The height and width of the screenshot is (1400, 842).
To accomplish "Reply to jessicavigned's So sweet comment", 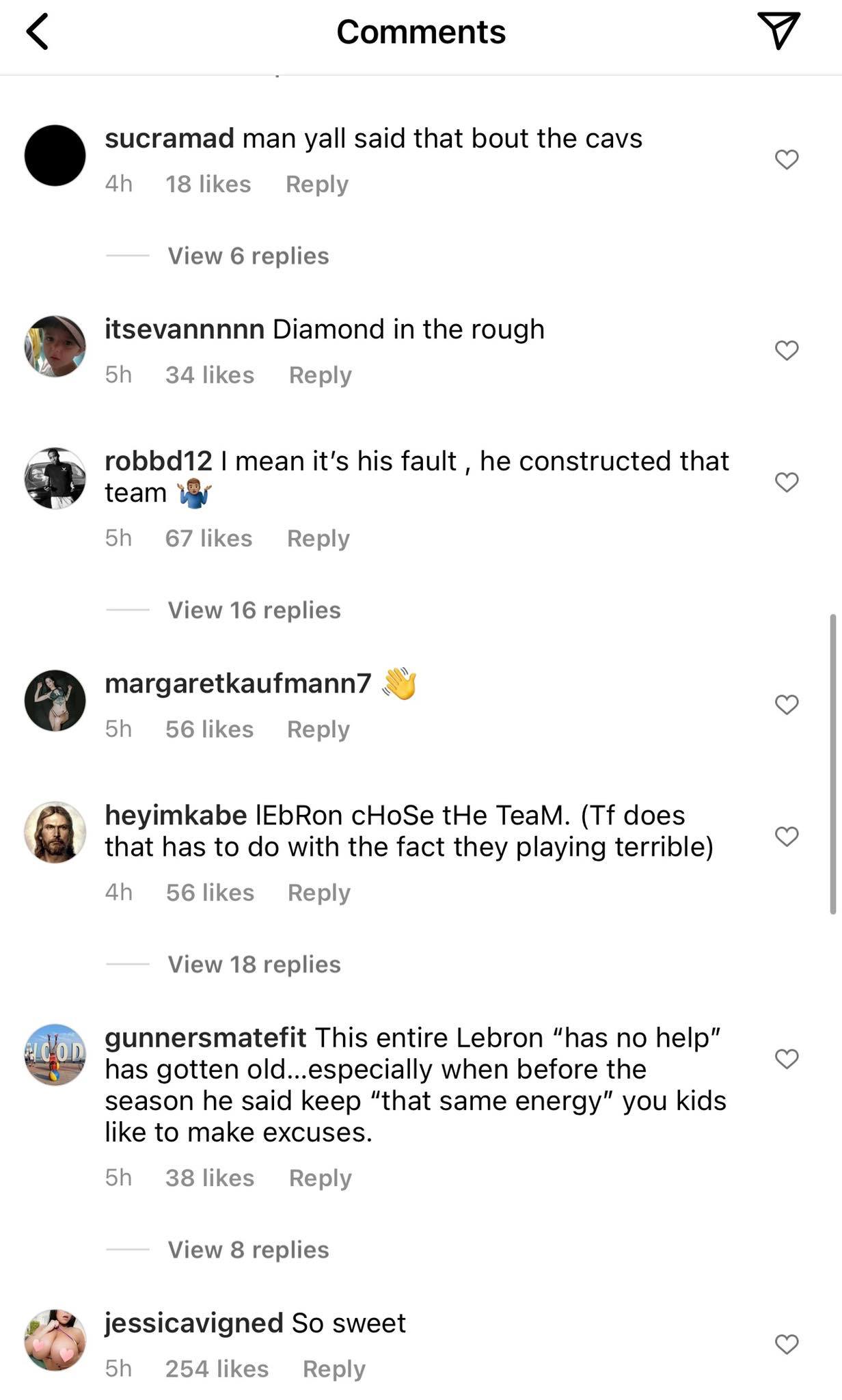I will (x=334, y=1369).
